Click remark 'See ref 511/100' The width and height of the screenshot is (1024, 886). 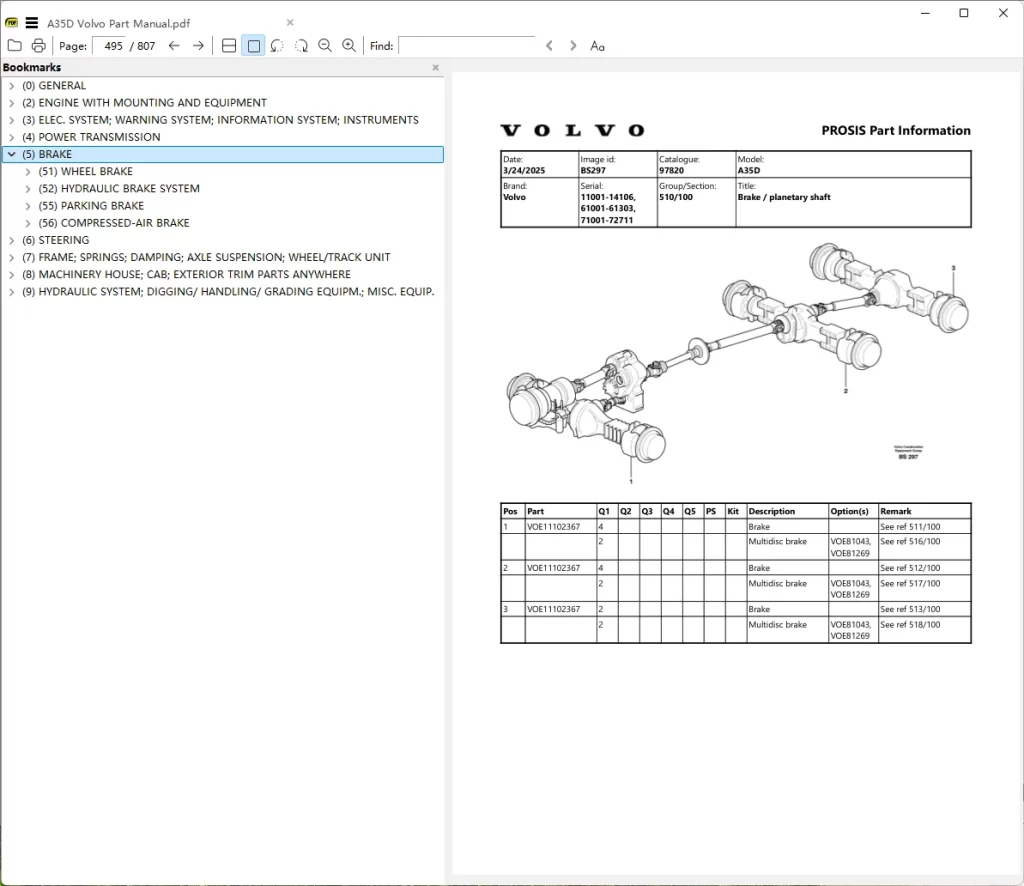click(x=910, y=527)
